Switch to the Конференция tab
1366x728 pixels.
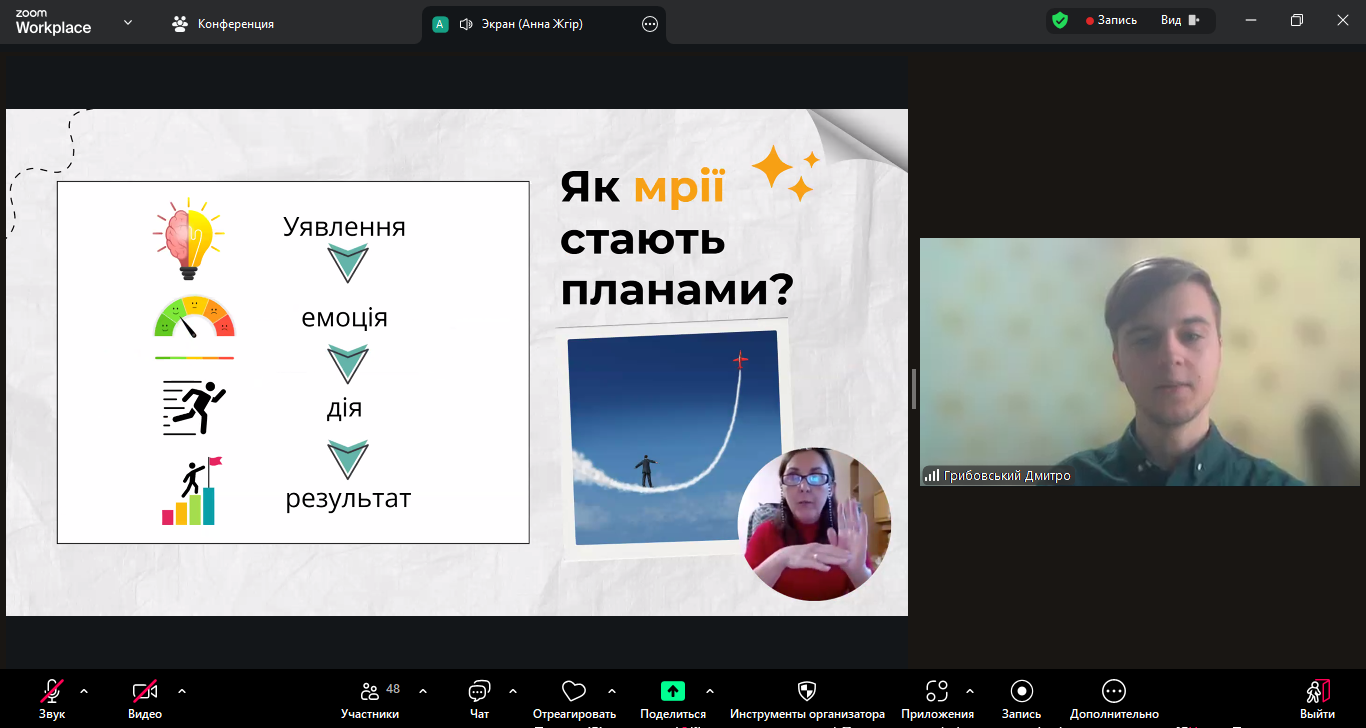(x=223, y=24)
